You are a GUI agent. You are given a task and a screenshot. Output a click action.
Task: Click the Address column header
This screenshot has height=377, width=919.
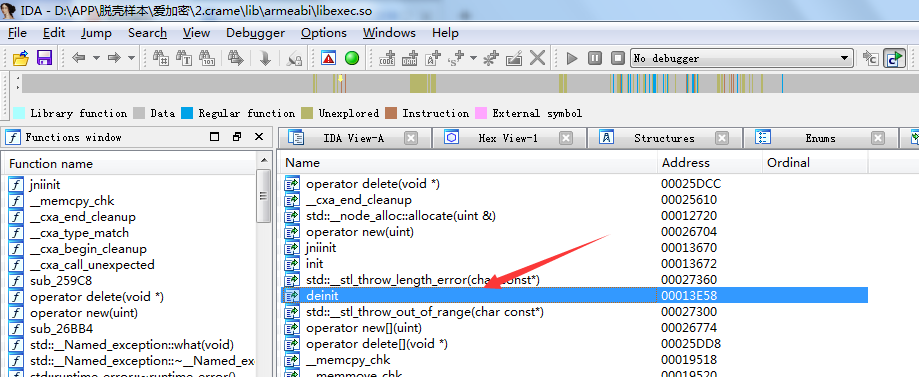pyautogui.click(x=710, y=162)
